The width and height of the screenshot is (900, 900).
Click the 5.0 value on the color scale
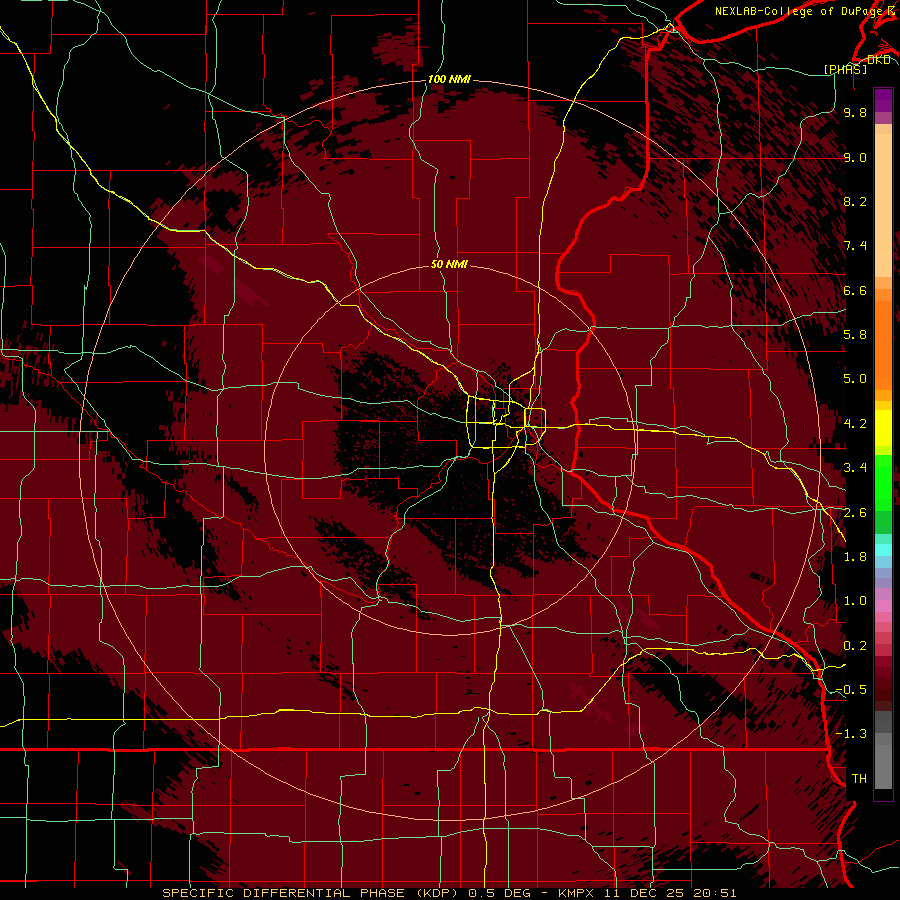coord(855,379)
